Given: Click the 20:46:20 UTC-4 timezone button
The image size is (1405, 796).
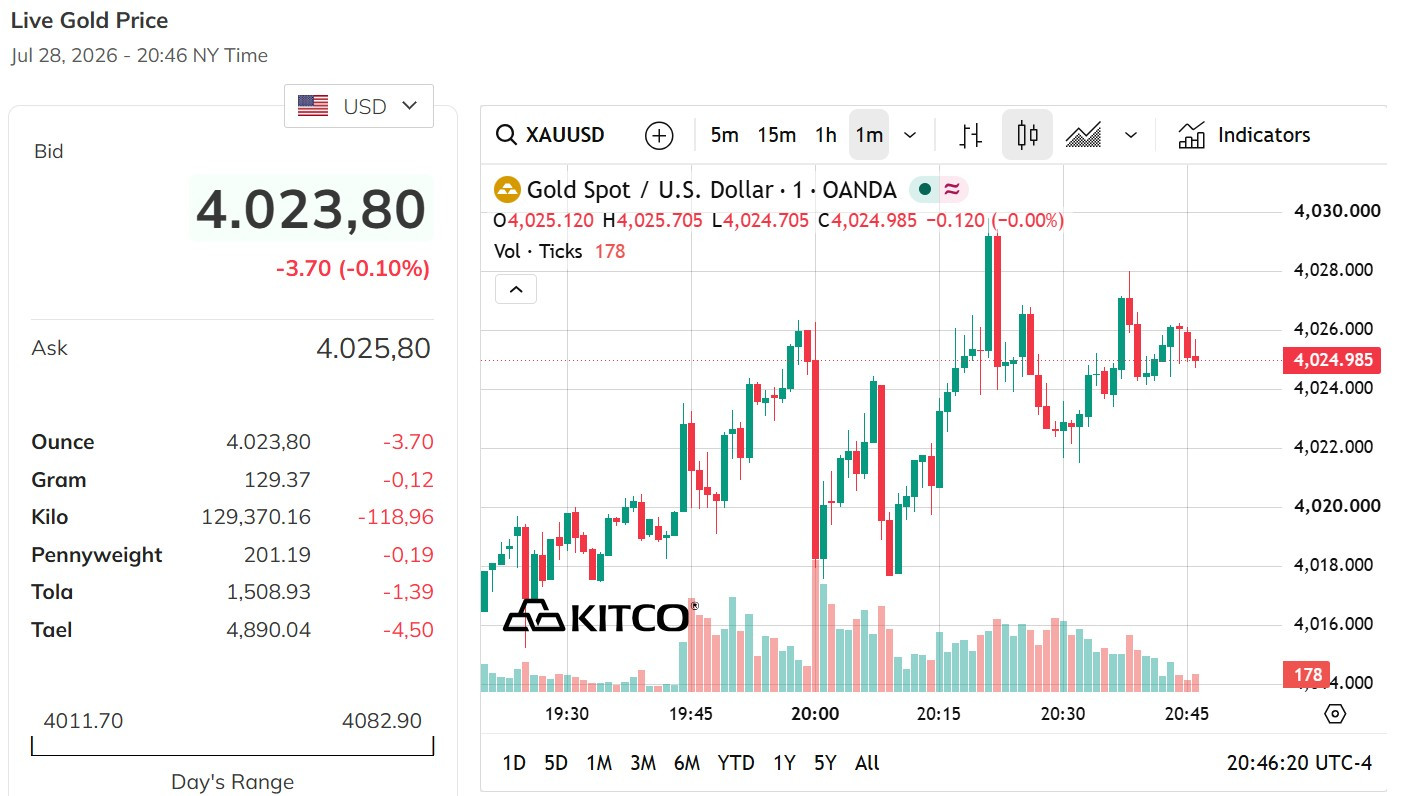Looking at the screenshot, I should [x=1300, y=763].
